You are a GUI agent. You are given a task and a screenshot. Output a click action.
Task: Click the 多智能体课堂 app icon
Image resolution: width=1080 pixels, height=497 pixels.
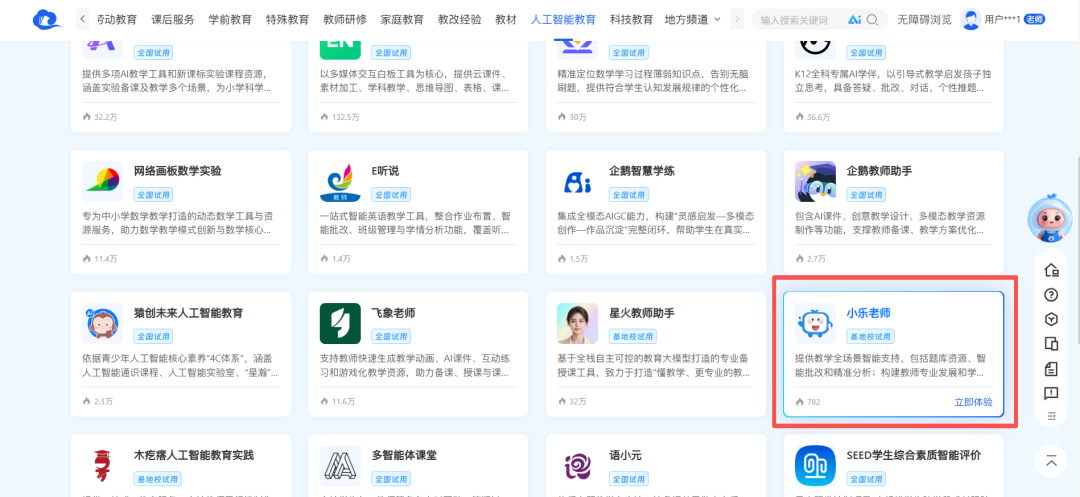pyautogui.click(x=340, y=466)
